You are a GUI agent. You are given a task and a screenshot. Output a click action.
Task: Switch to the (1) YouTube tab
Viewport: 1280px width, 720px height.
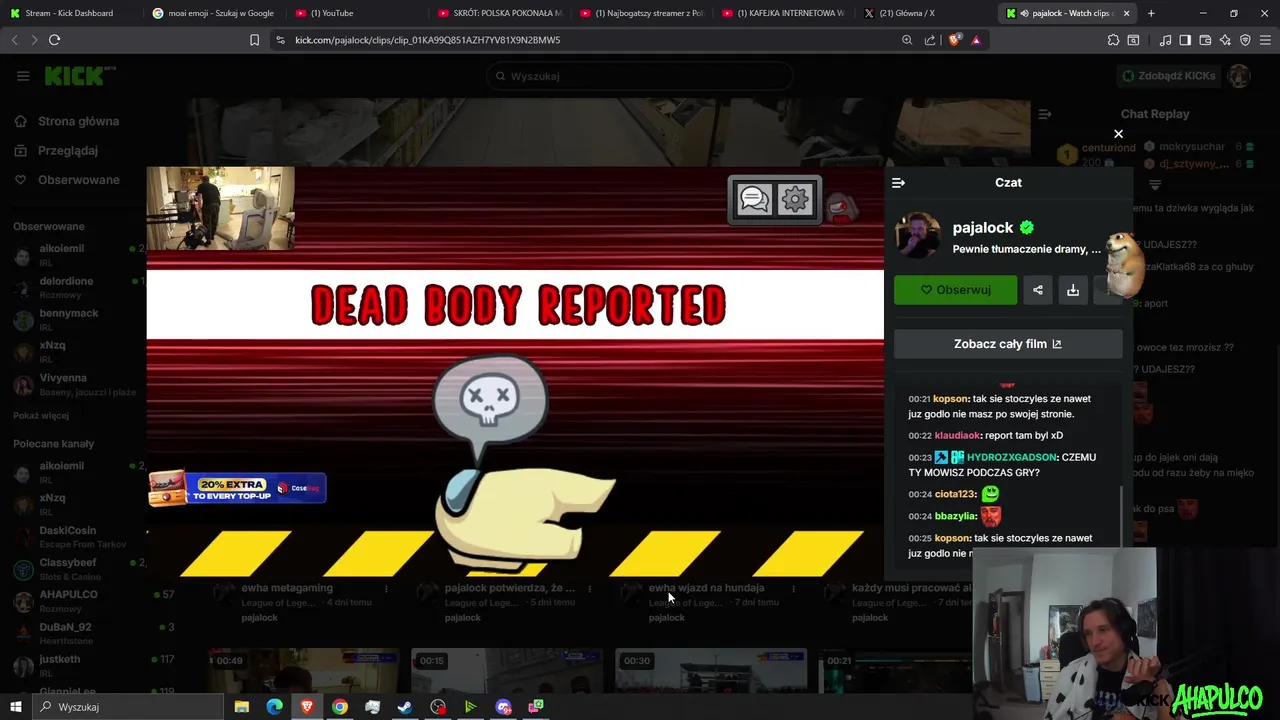[355, 13]
